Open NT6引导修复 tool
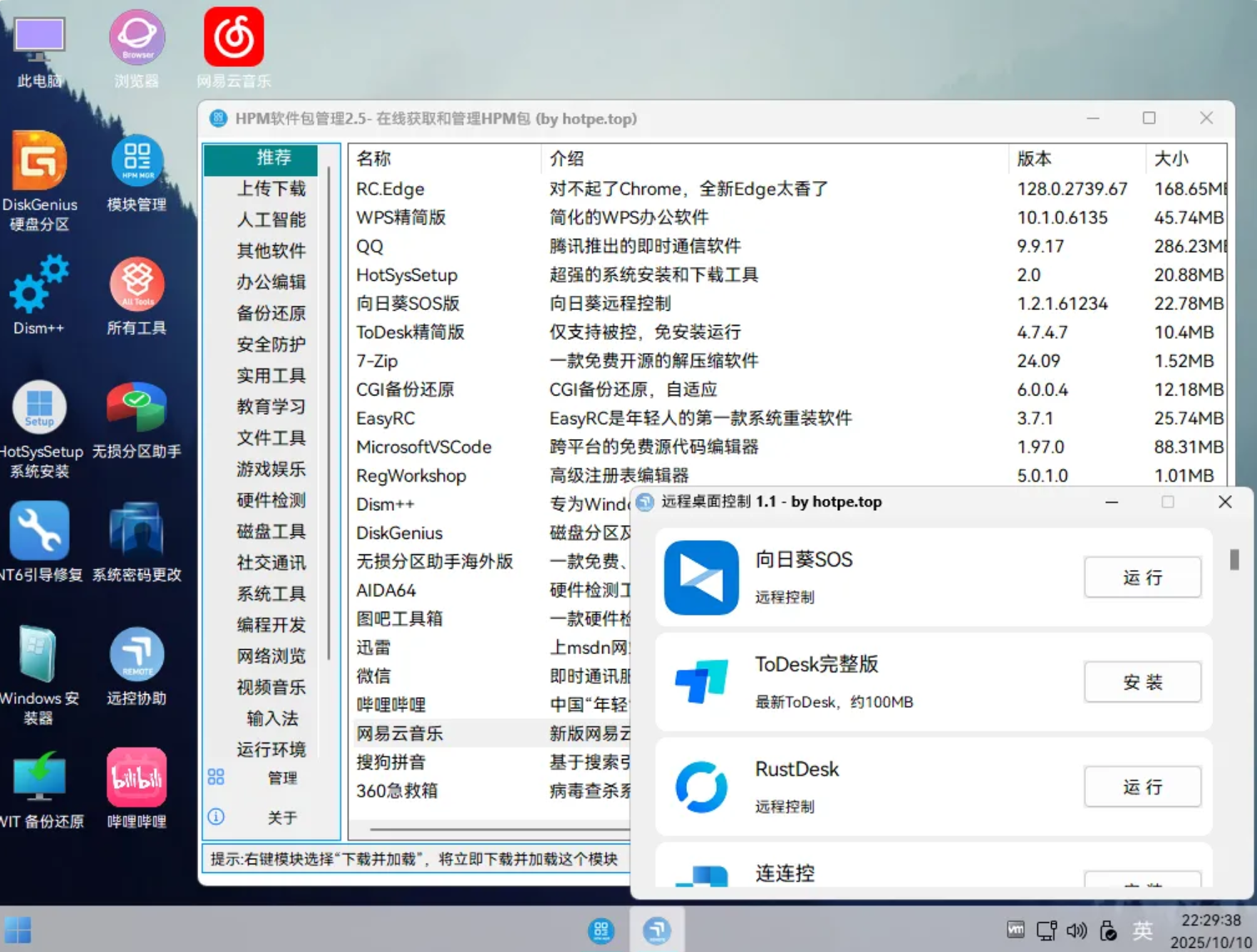 (x=39, y=531)
